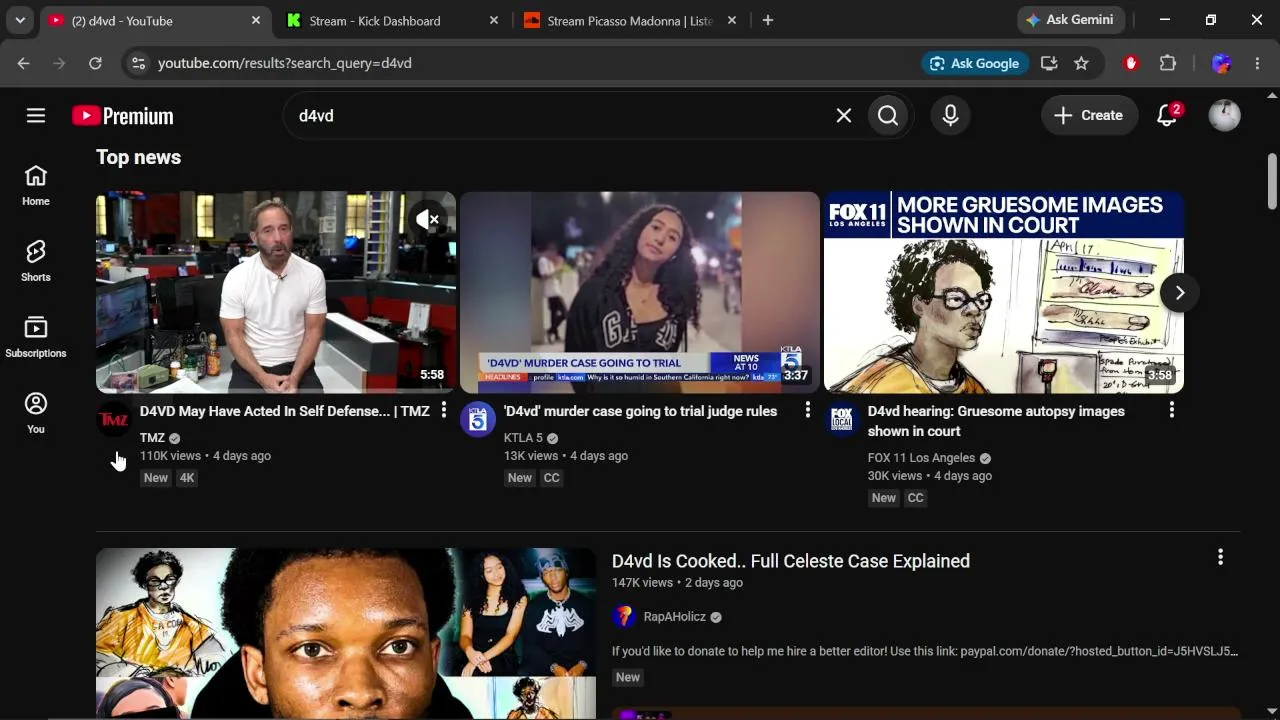Open more options for the TMZ video
The image size is (1280, 720).
(x=444, y=410)
